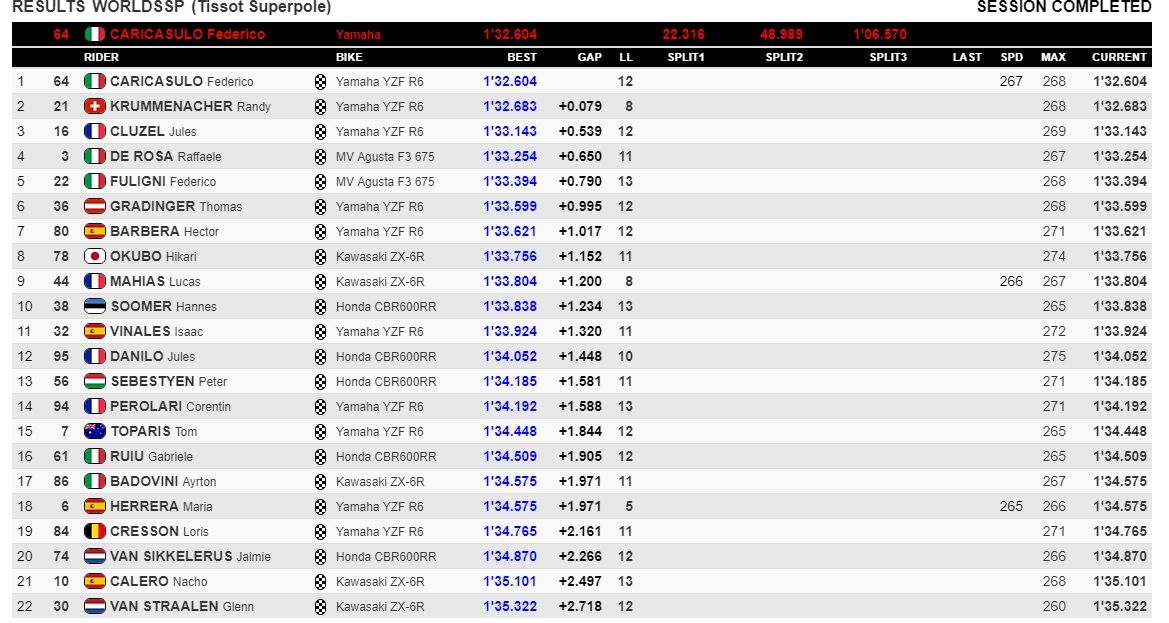Click the Spanish flag beside HERRERA Maria
Viewport: 1169px width, 623px height.
pyautogui.click(x=95, y=507)
